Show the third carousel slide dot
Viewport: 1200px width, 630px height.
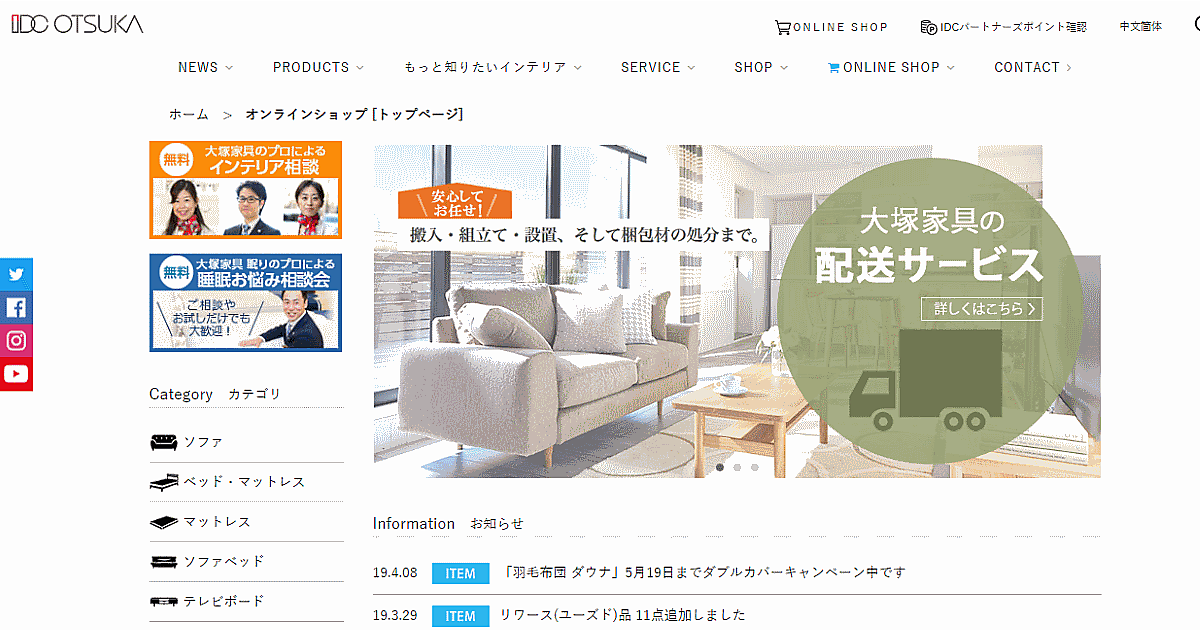(x=755, y=467)
